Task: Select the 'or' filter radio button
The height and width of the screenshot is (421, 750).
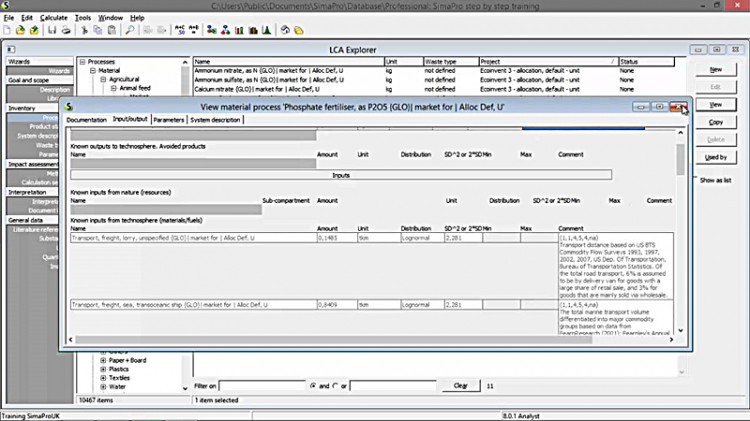Action: pos(335,386)
